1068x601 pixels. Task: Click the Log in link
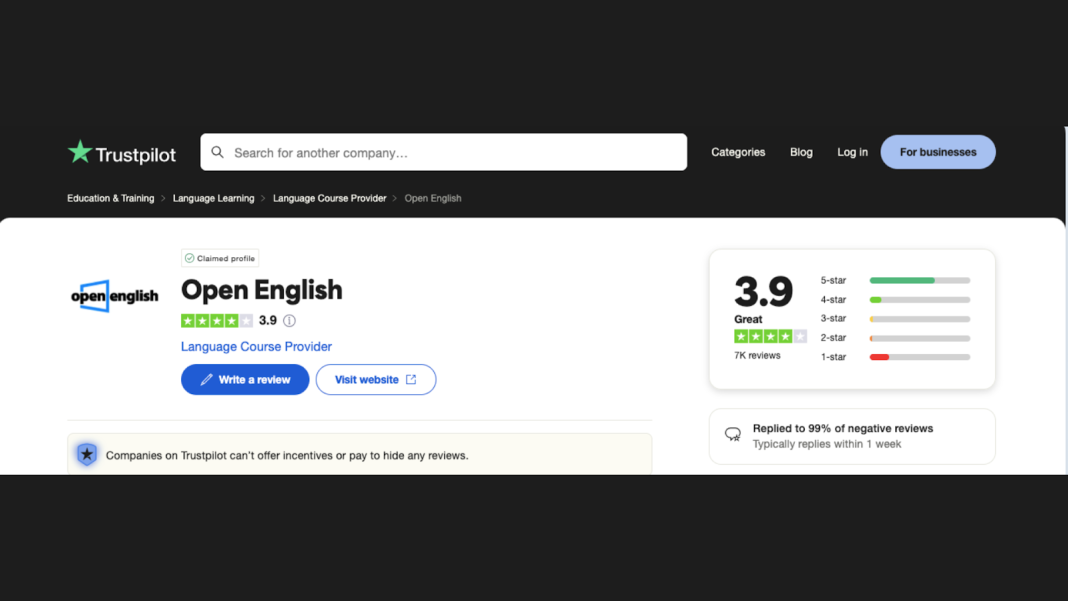point(852,152)
